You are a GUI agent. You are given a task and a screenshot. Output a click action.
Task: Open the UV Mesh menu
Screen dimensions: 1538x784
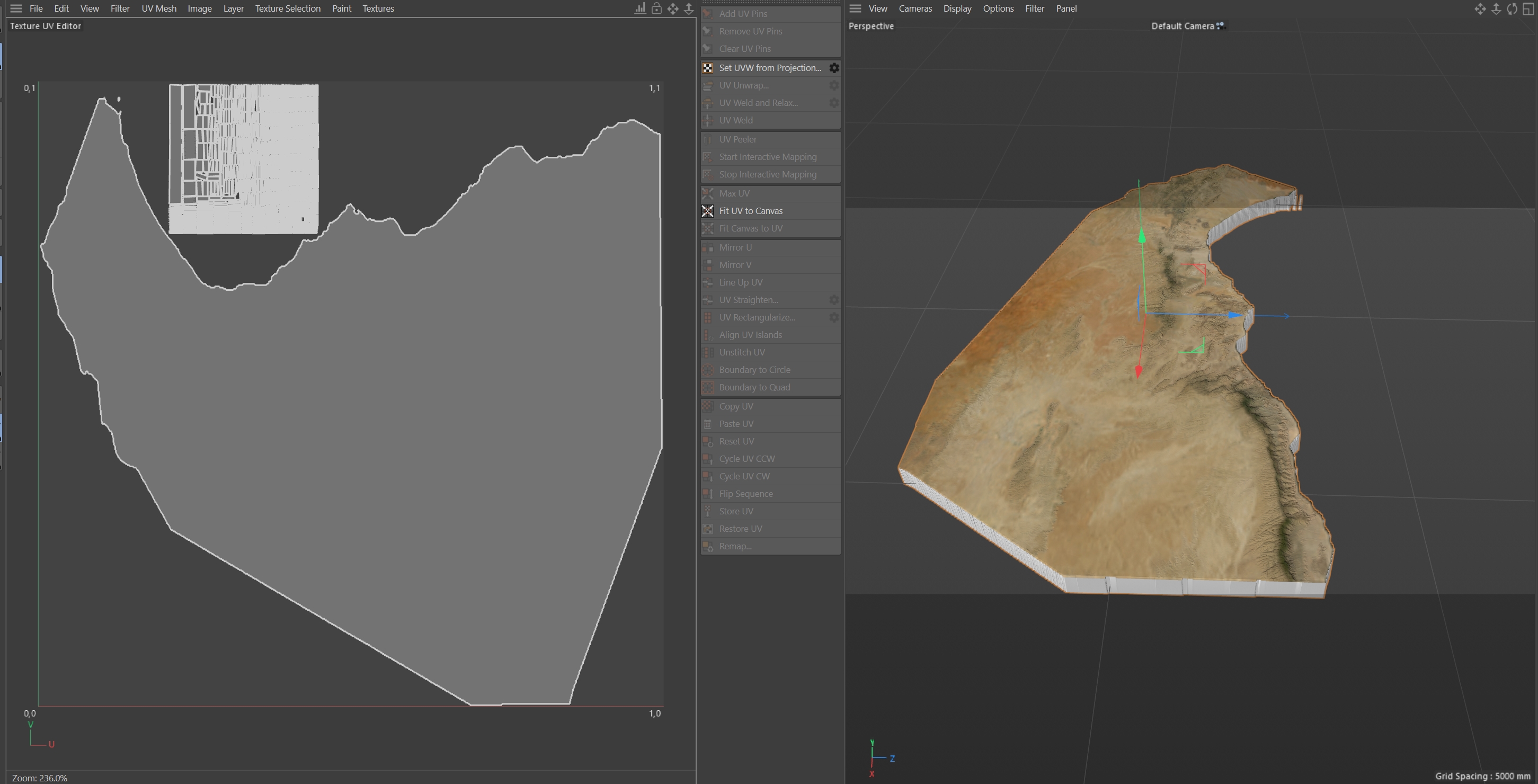pos(159,8)
